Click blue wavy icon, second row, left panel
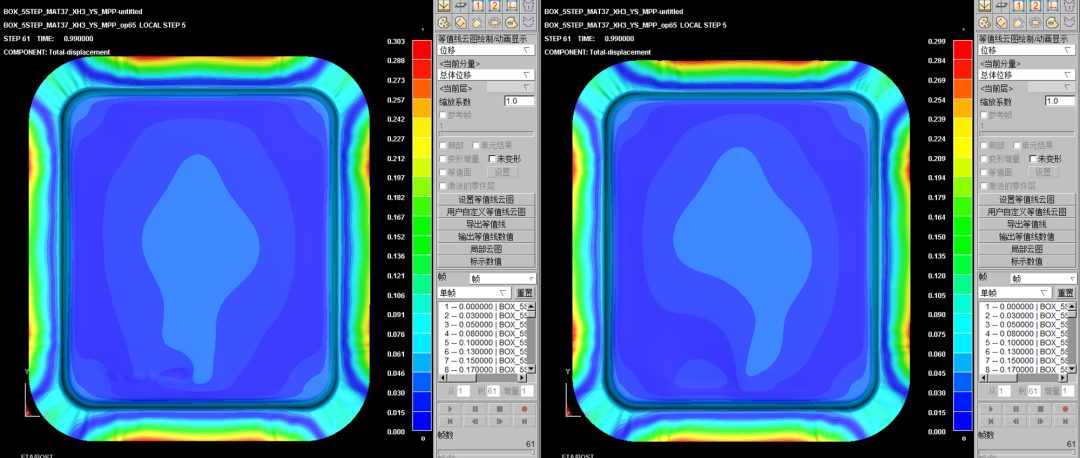Image resolution: width=1080 pixels, height=458 pixels. point(528,22)
